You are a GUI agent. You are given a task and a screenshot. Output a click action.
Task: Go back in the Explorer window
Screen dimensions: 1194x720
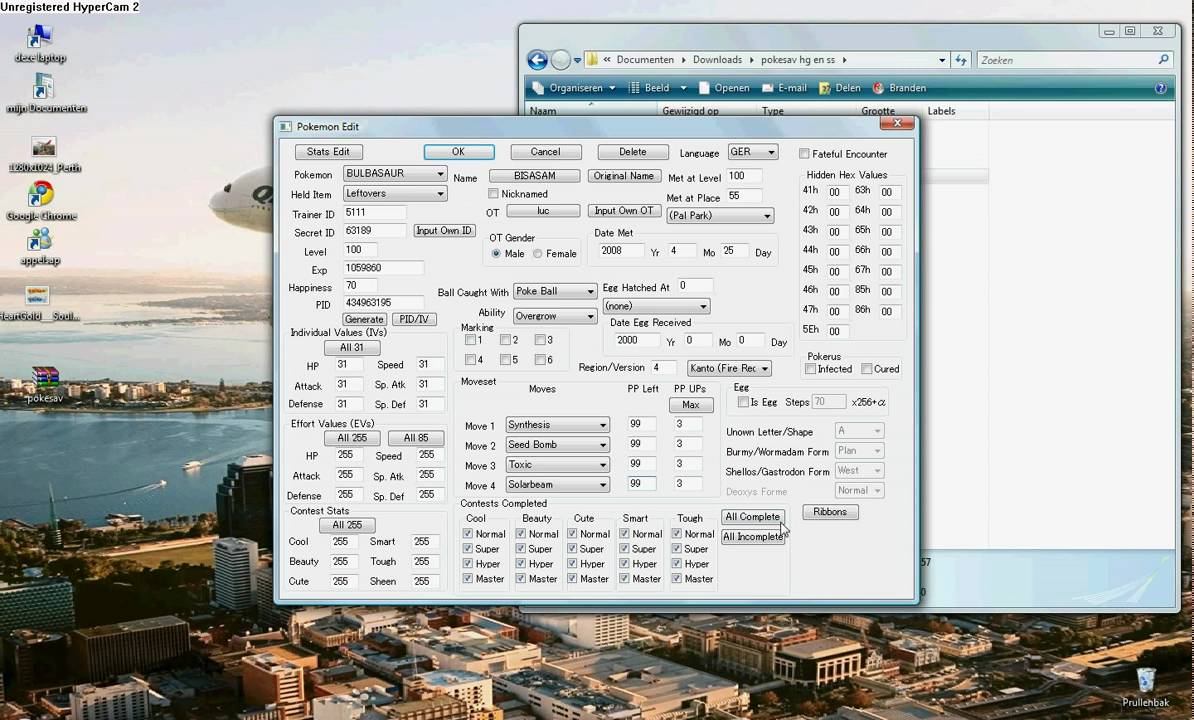pyautogui.click(x=538, y=59)
